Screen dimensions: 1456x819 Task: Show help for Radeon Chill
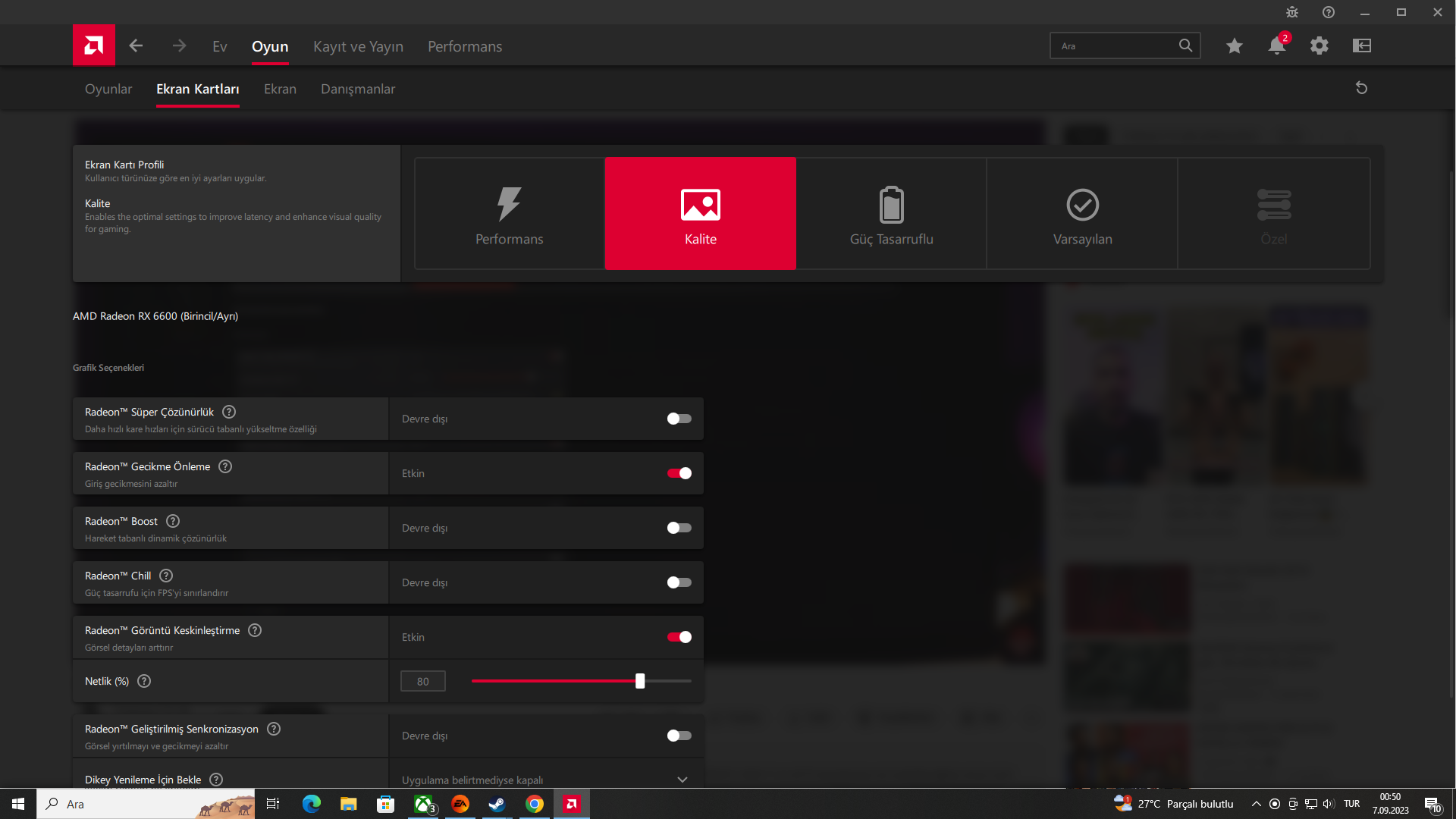click(166, 576)
